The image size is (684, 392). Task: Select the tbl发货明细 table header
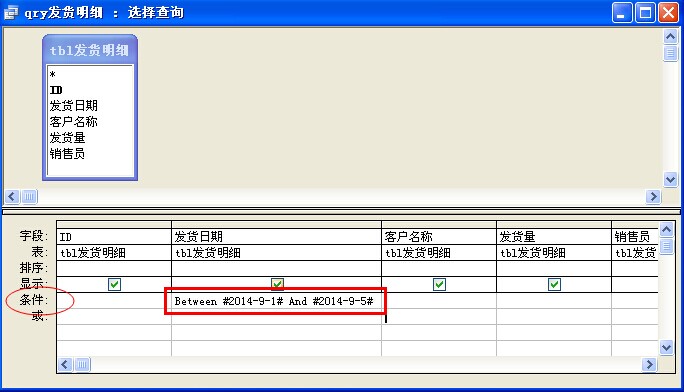tap(89, 50)
